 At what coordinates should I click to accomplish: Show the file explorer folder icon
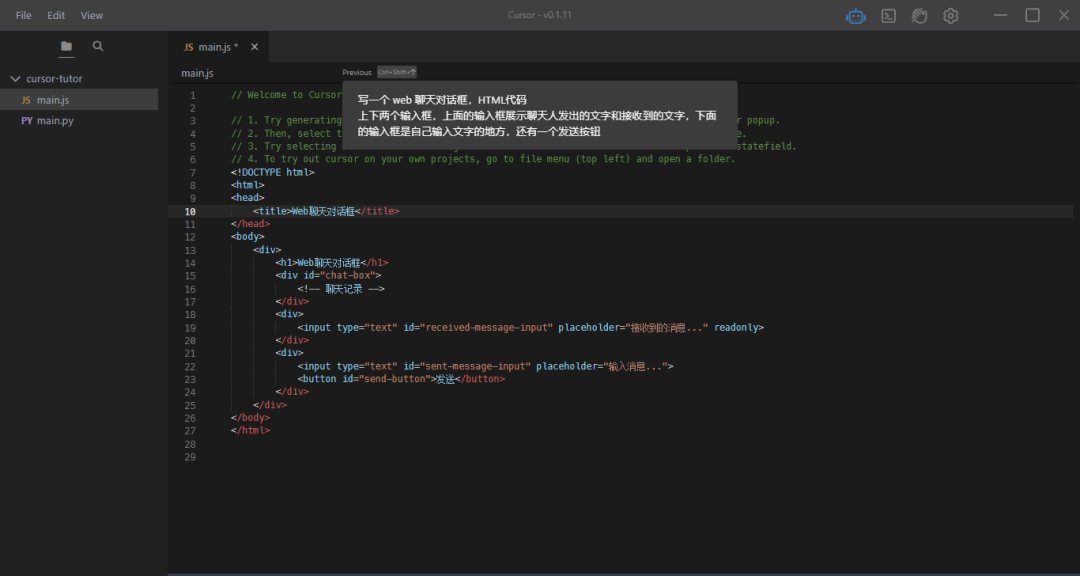pyautogui.click(x=66, y=46)
